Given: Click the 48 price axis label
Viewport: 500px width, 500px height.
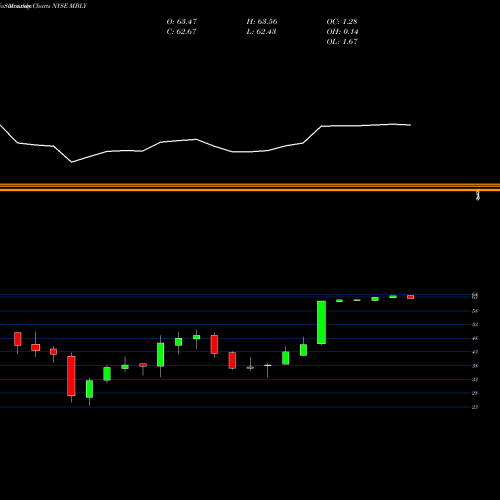Looking at the screenshot, I should pyautogui.click(x=475, y=338).
